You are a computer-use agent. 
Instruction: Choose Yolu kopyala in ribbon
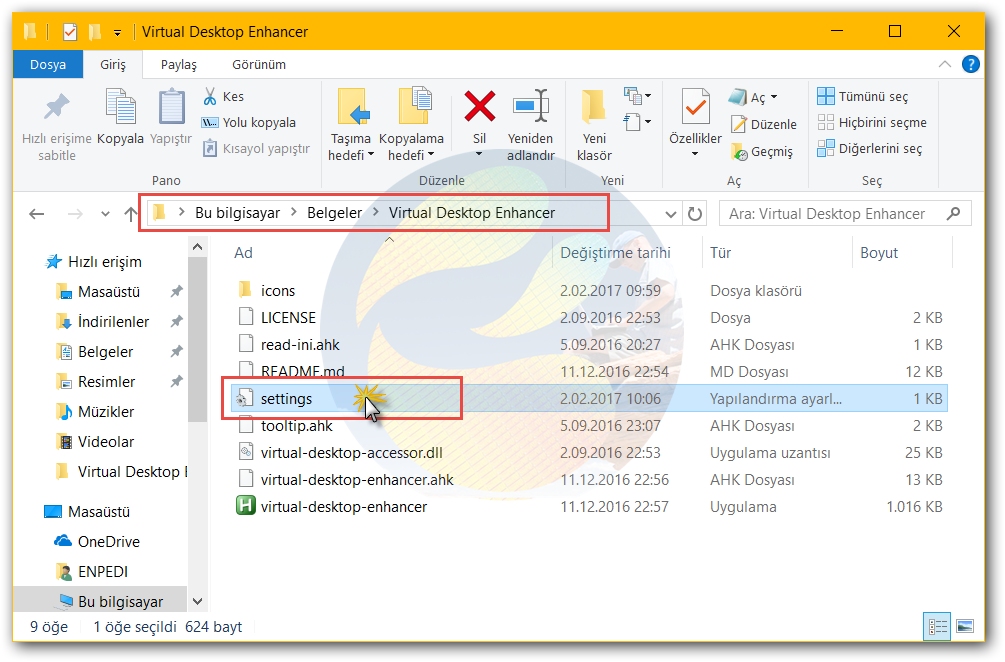click(x=249, y=122)
